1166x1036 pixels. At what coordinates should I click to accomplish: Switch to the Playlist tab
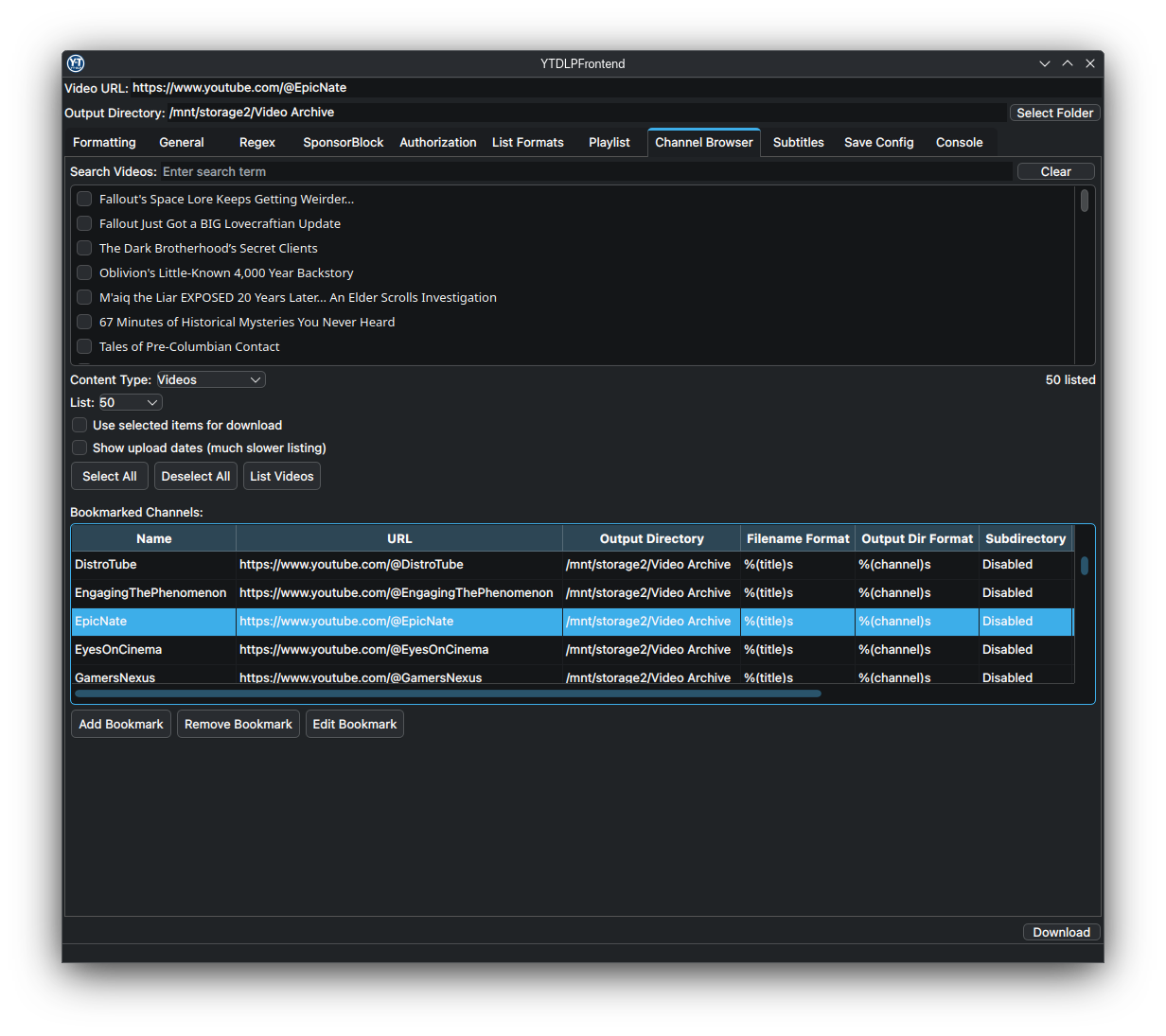pyautogui.click(x=609, y=142)
